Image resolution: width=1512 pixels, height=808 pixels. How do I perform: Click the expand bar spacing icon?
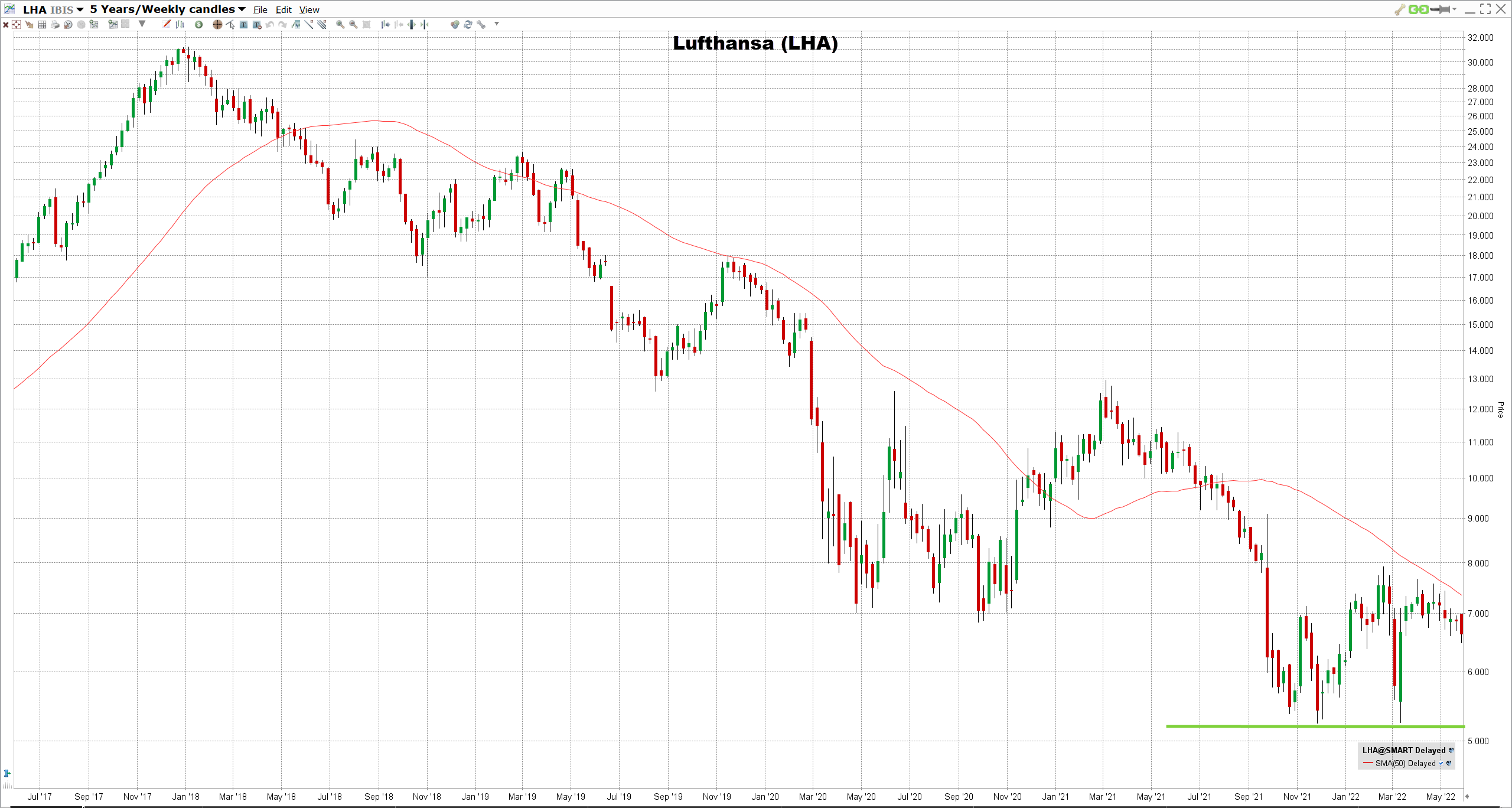411,24
